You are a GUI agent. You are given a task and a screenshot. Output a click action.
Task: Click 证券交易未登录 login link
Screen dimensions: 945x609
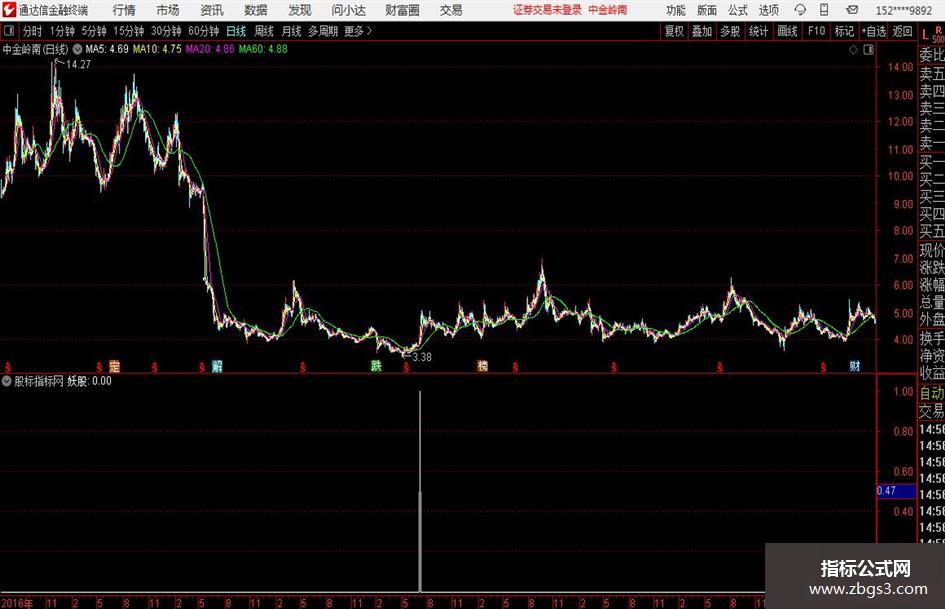(x=547, y=10)
